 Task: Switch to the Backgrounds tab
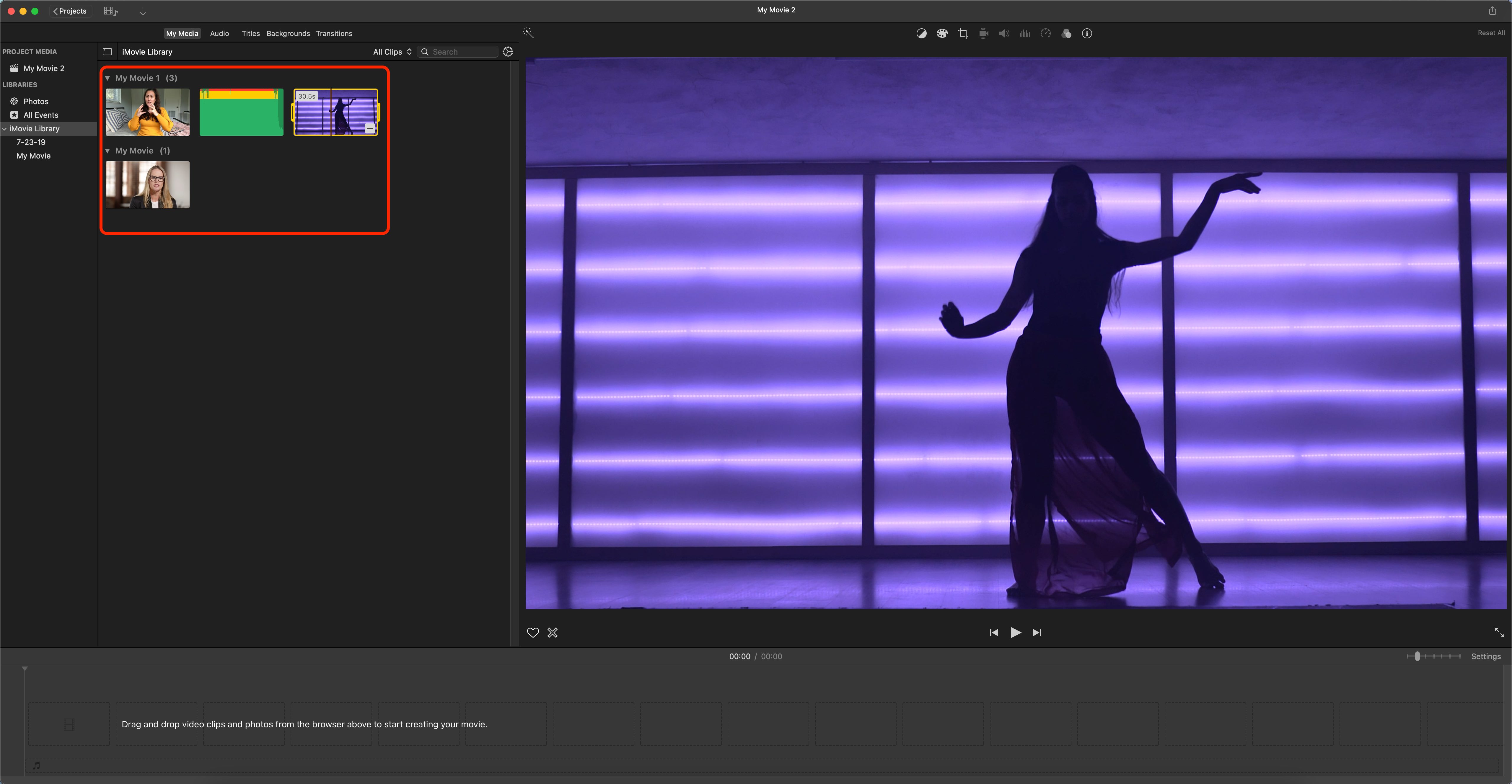(288, 33)
